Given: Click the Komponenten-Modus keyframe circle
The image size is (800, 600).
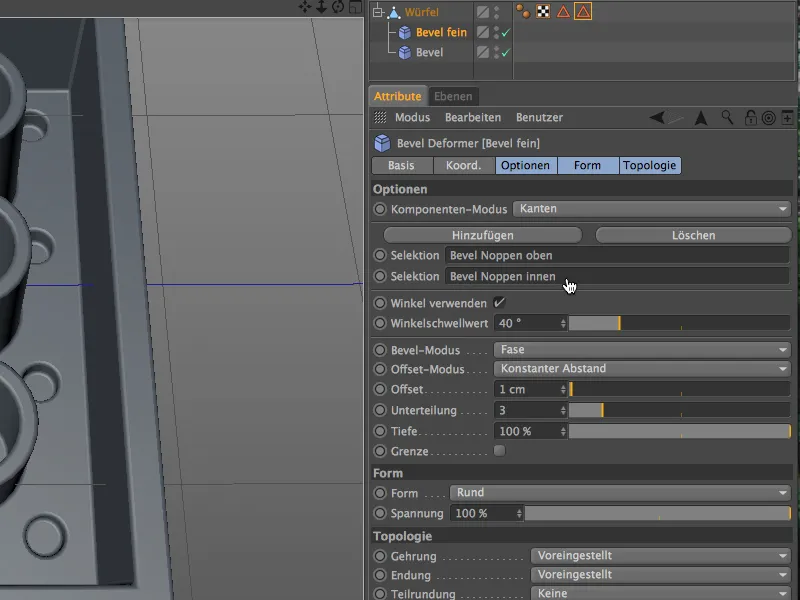Looking at the screenshot, I should pyautogui.click(x=380, y=209).
